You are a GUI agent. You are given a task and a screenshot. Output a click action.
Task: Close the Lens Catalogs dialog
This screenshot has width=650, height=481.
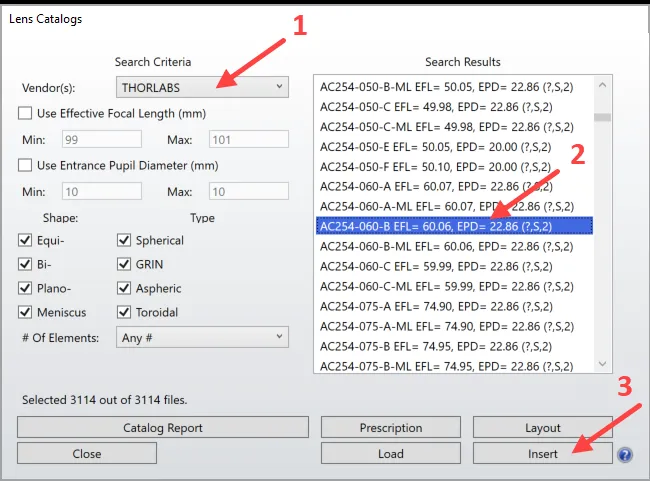coord(87,453)
